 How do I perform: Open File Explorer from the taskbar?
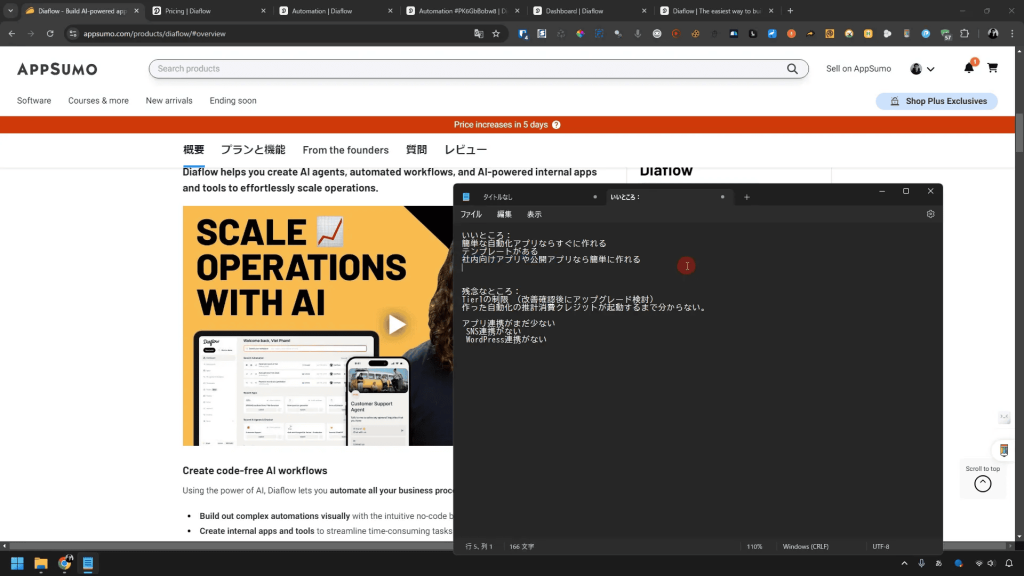point(40,563)
